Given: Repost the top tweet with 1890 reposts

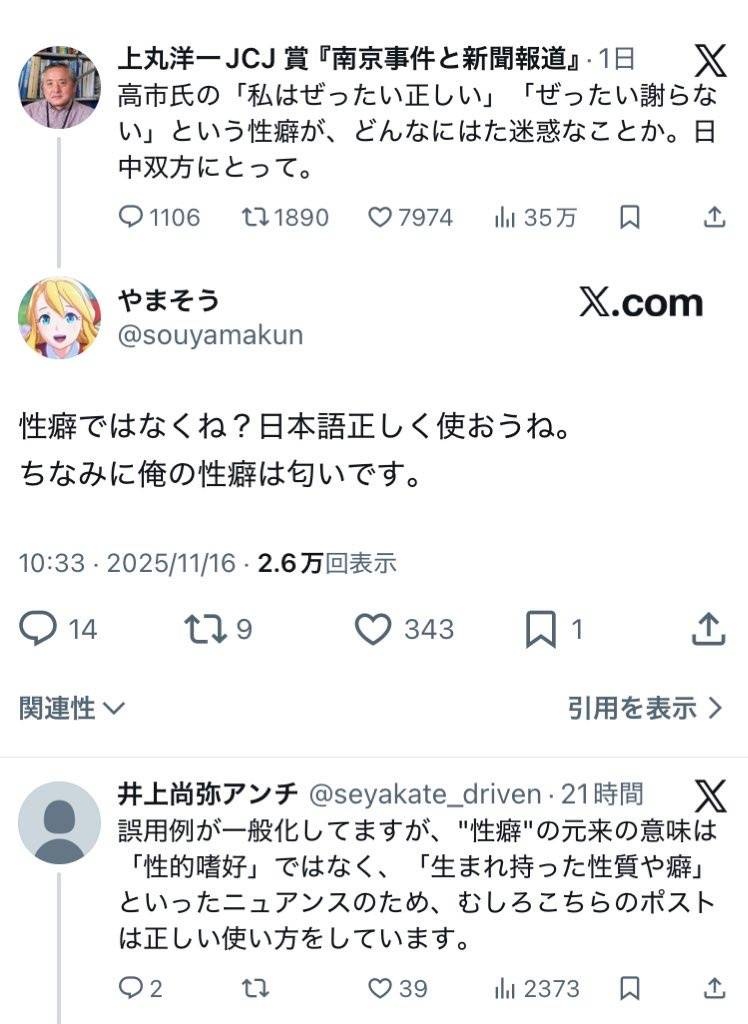Looking at the screenshot, I should [256, 217].
